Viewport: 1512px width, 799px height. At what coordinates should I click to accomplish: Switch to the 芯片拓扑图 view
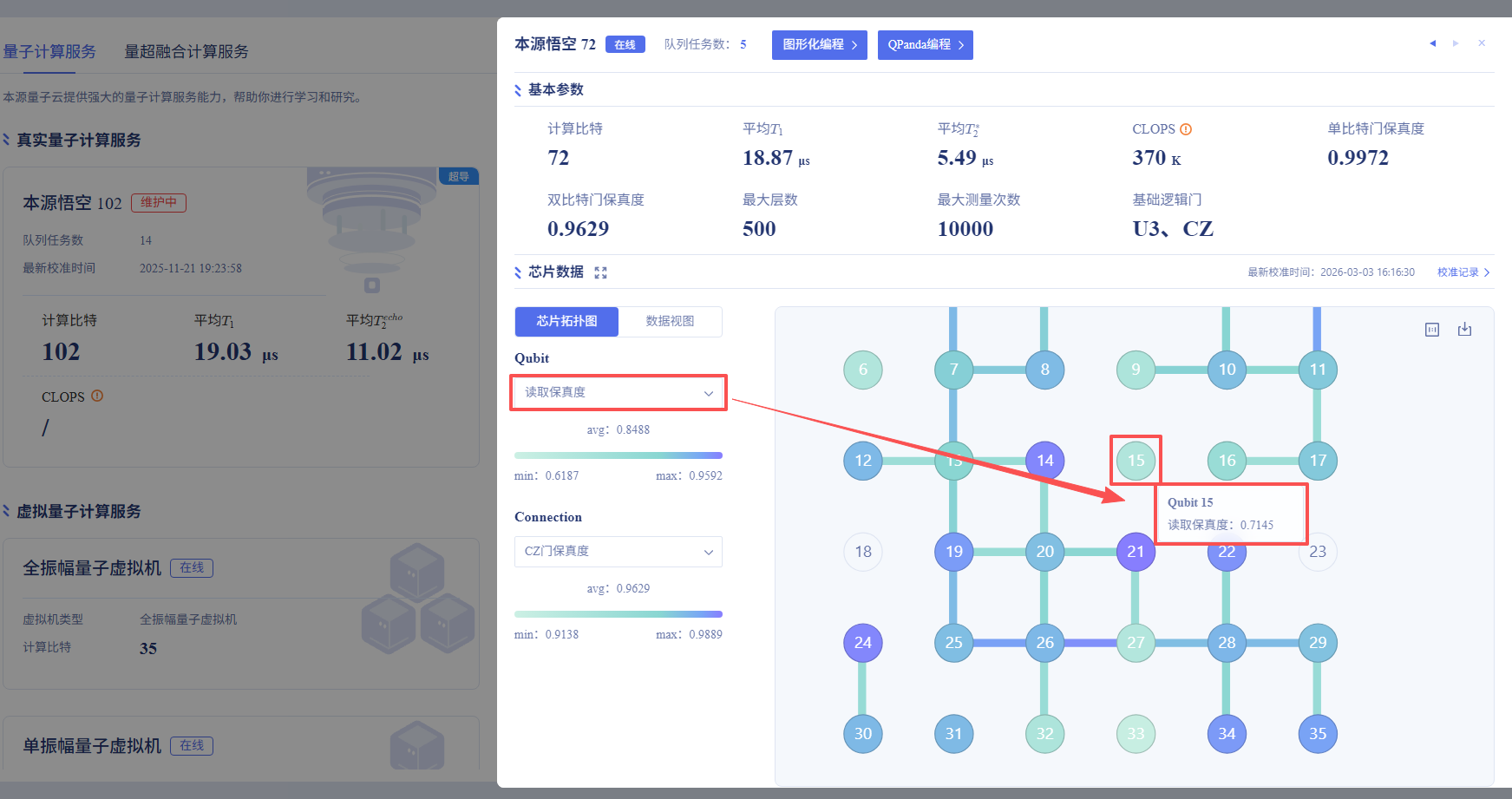click(x=566, y=321)
